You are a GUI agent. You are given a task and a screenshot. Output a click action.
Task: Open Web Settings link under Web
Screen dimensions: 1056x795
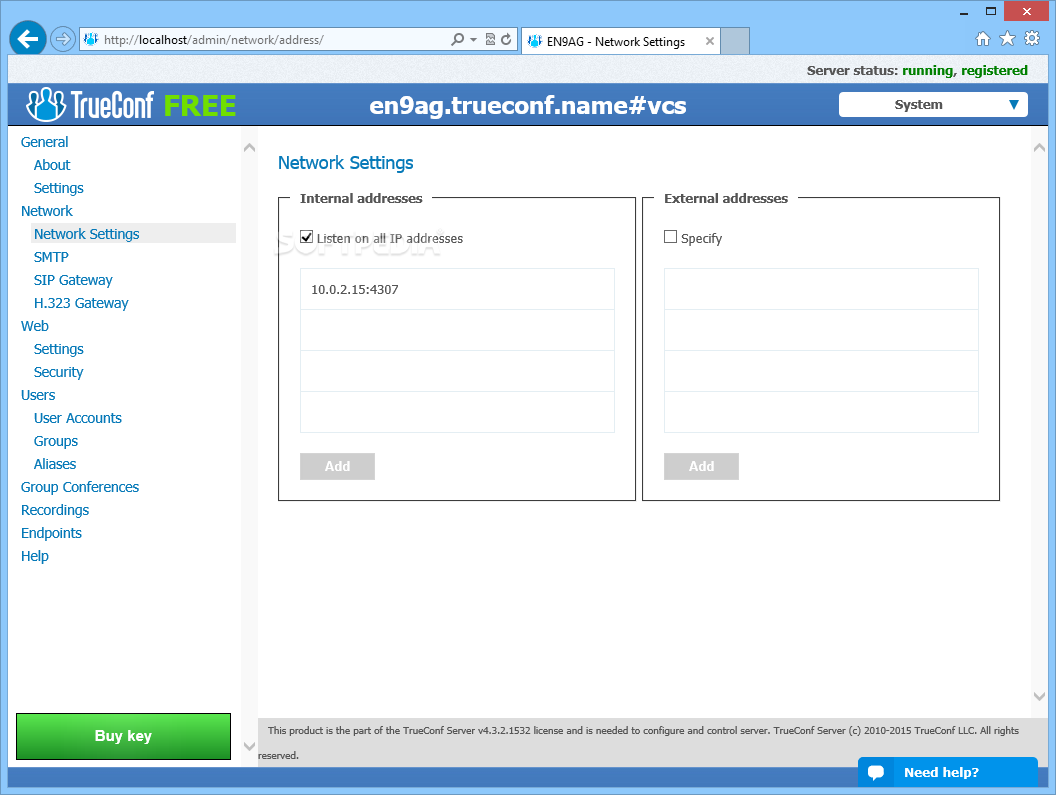click(59, 349)
